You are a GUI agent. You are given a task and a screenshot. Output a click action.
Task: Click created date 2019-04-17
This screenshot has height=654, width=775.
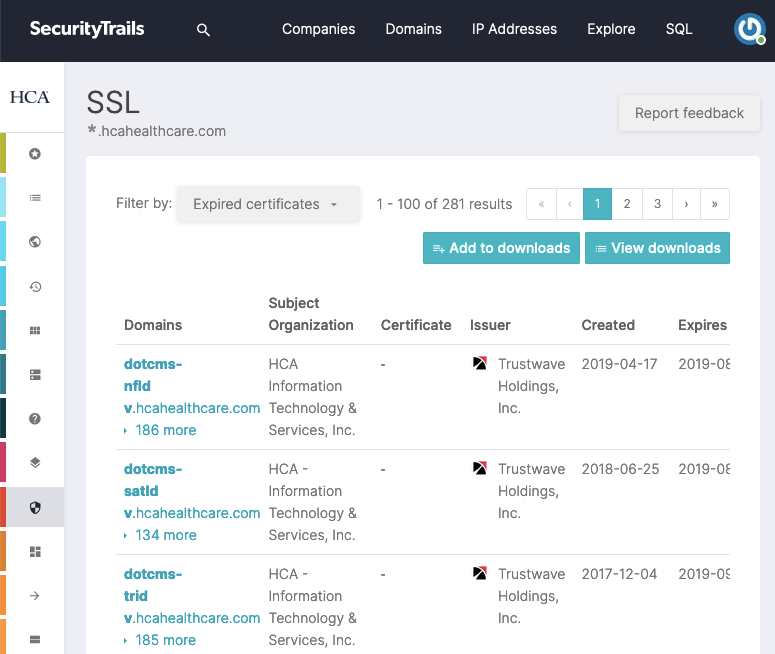click(619, 364)
